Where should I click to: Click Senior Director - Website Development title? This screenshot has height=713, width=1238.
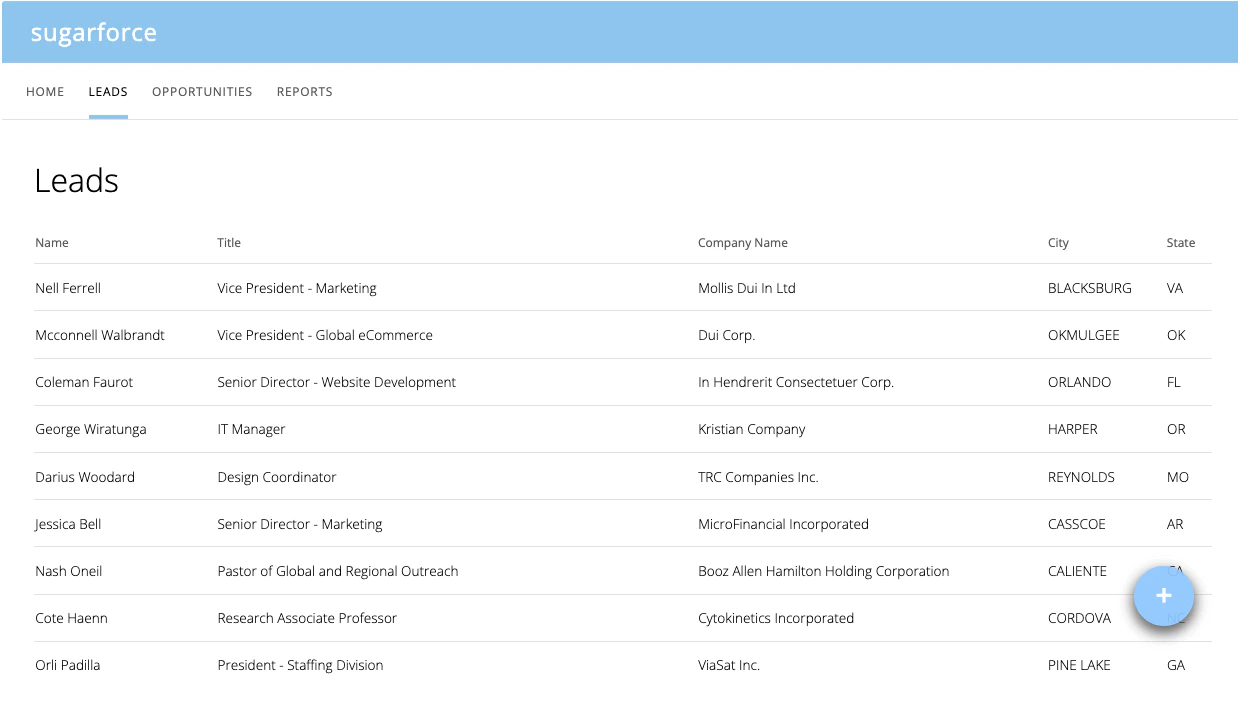click(337, 382)
